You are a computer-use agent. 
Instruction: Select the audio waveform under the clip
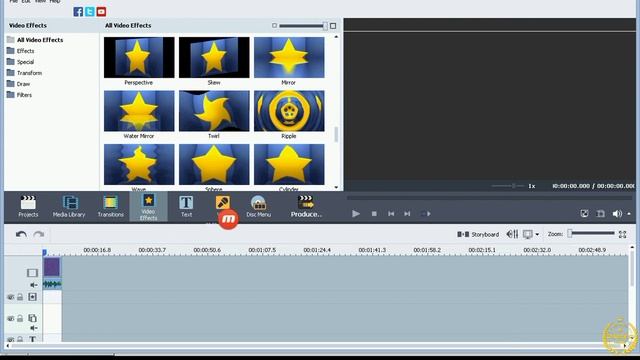[52, 284]
